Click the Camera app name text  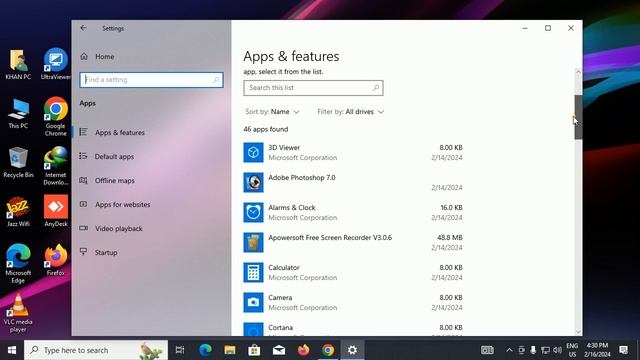(x=280, y=298)
